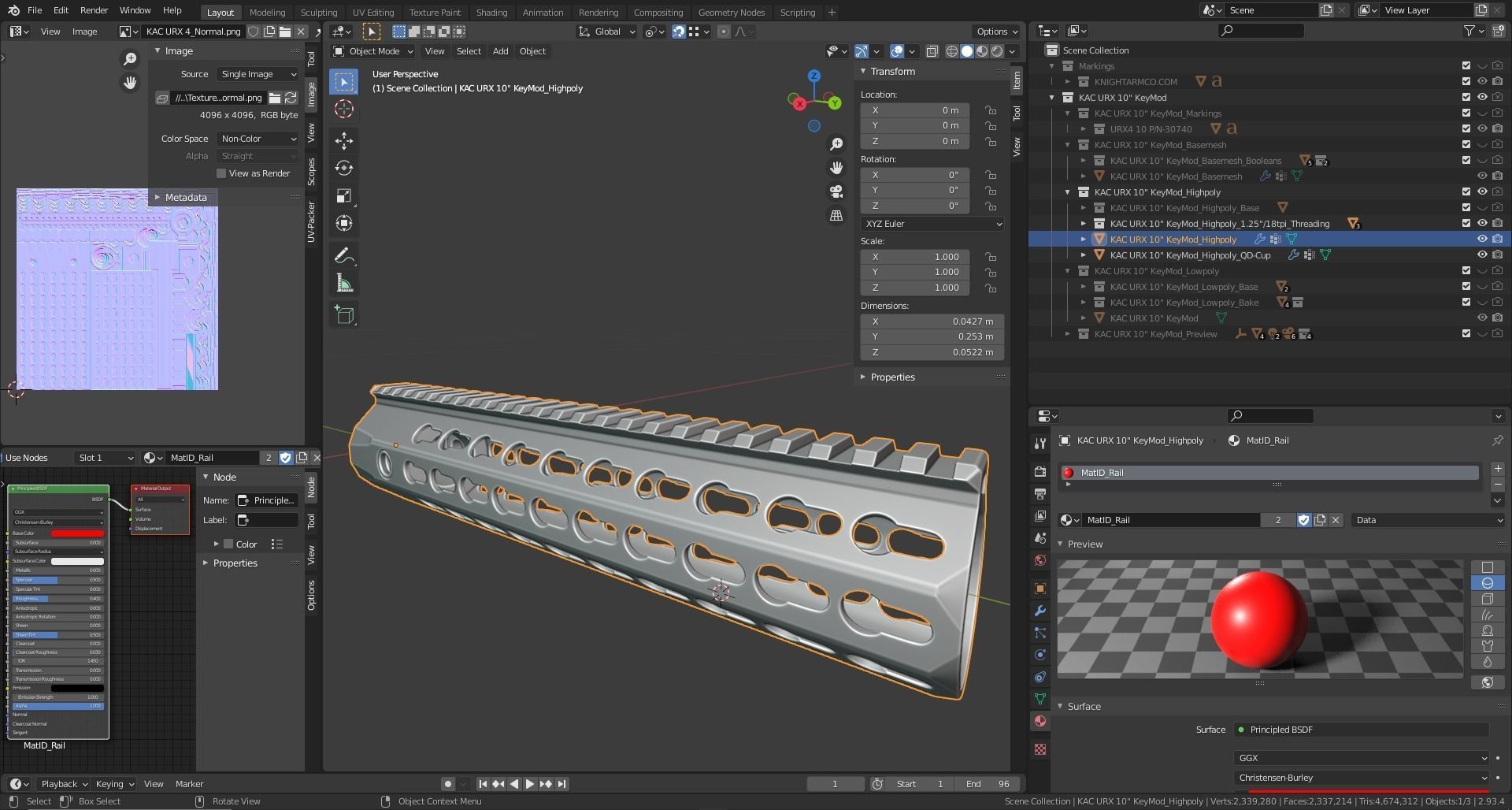Click the normal map image thumbnail
The height and width of the screenshot is (810, 1512).
(117, 289)
